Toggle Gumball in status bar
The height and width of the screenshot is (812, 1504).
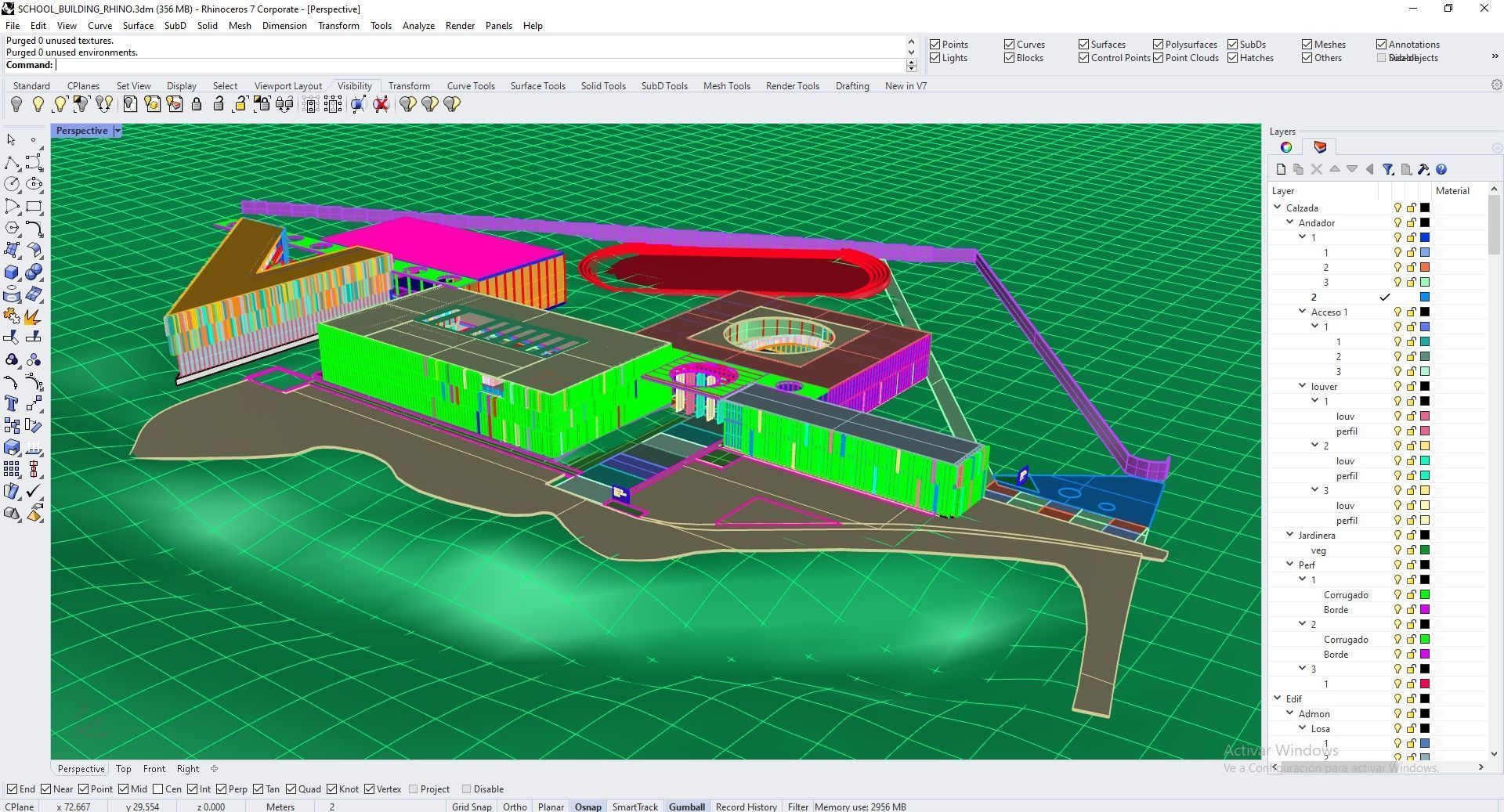[x=687, y=807]
